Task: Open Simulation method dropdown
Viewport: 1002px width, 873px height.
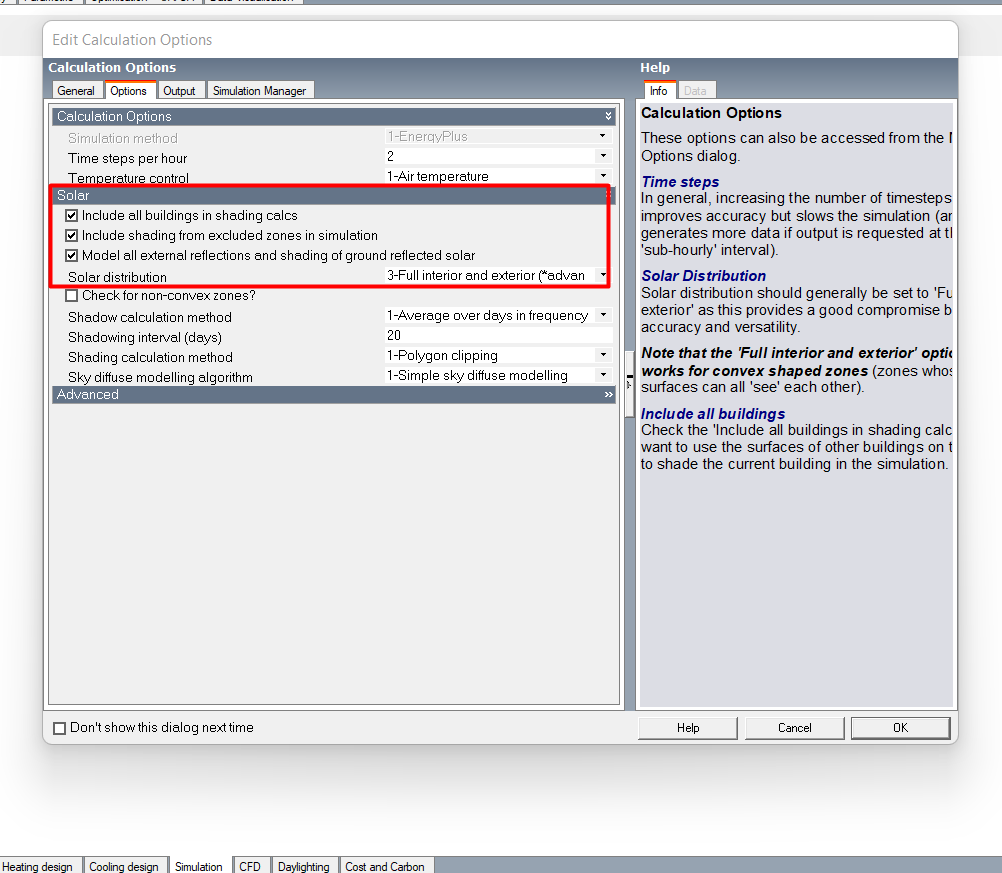Action: coord(603,136)
